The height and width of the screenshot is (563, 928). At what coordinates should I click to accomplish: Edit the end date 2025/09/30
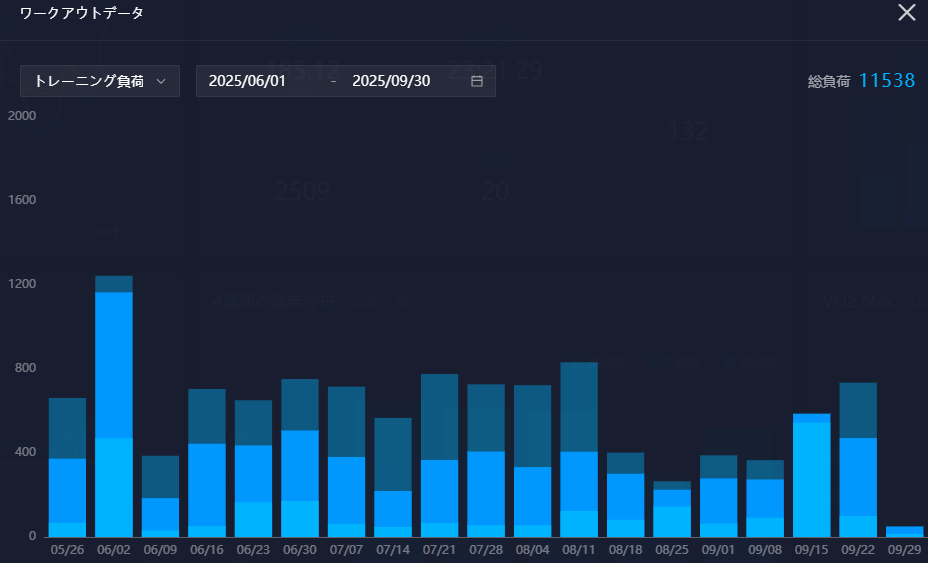391,81
